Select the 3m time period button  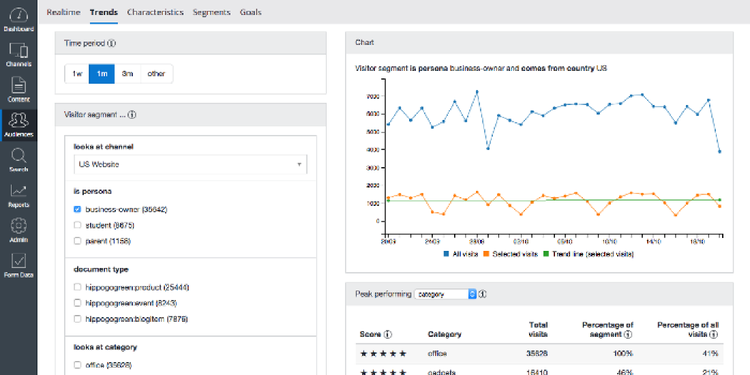click(127, 74)
